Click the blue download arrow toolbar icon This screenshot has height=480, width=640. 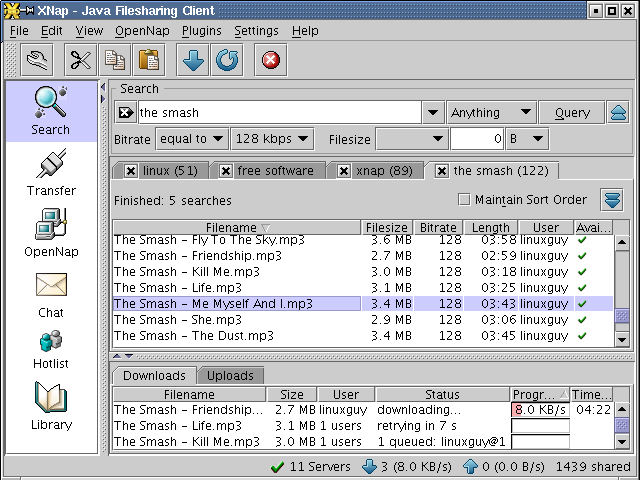193,60
